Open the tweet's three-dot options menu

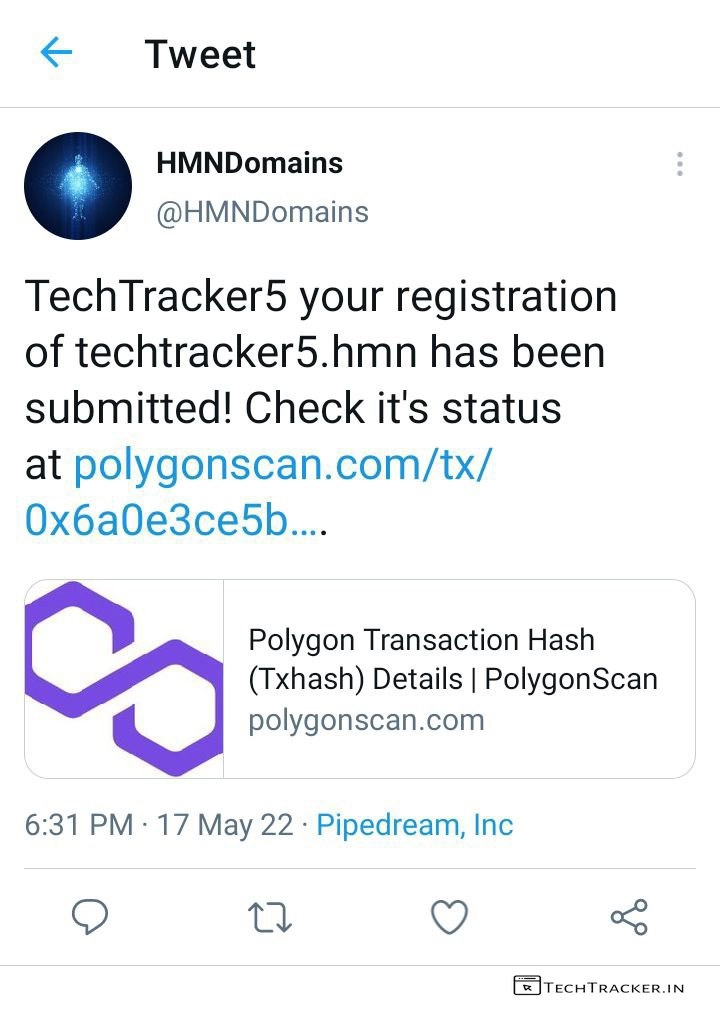pos(679,164)
